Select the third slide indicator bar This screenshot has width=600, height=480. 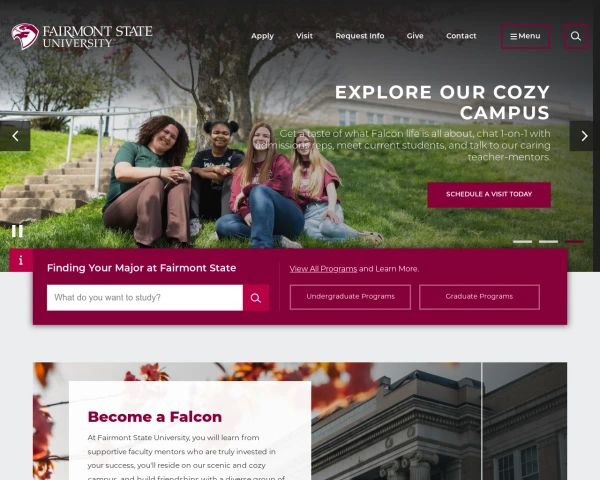click(x=574, y=242)
